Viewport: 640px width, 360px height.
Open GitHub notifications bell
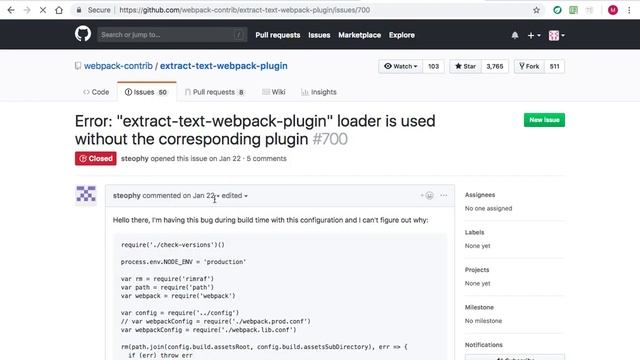tap(515, 36)
